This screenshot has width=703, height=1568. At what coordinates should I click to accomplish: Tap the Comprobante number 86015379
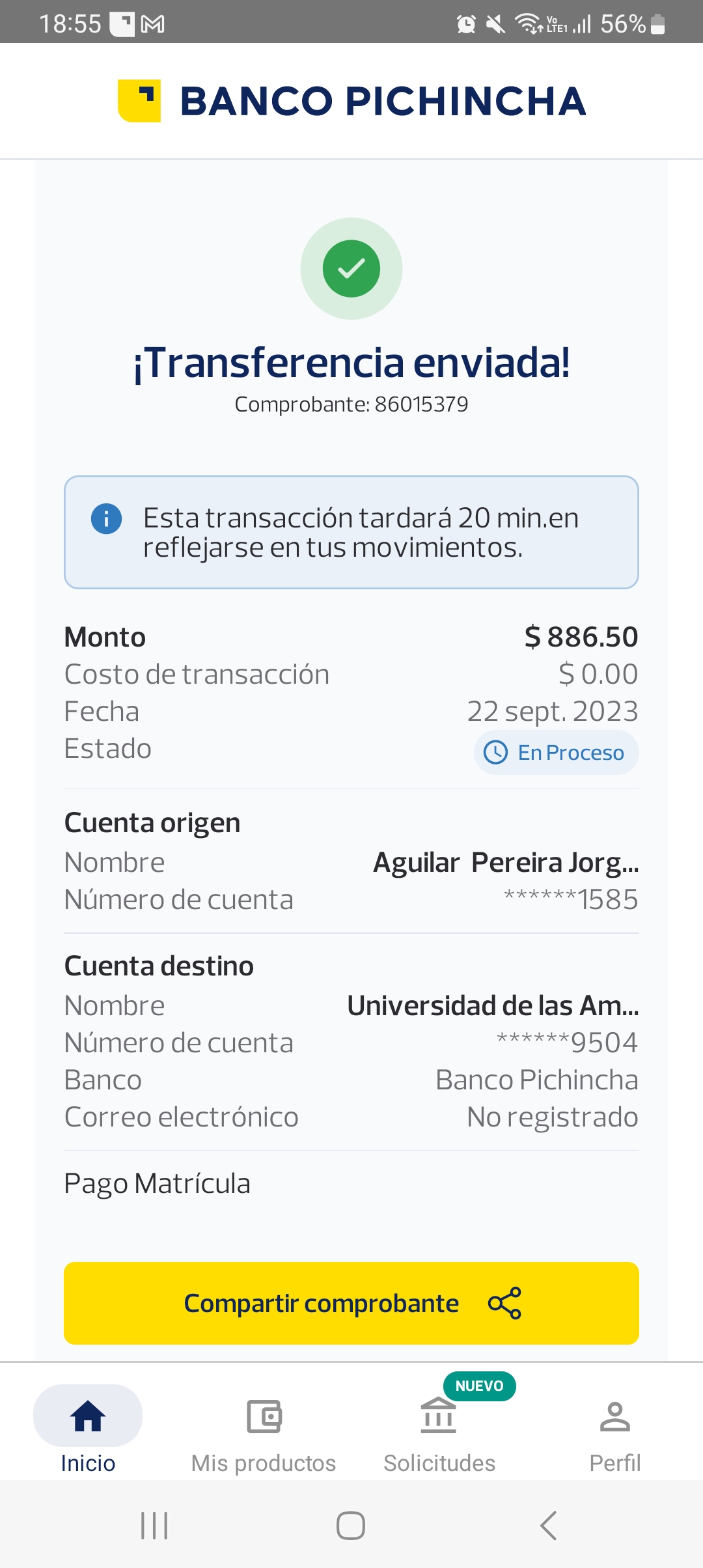click(x=420, y=404)
